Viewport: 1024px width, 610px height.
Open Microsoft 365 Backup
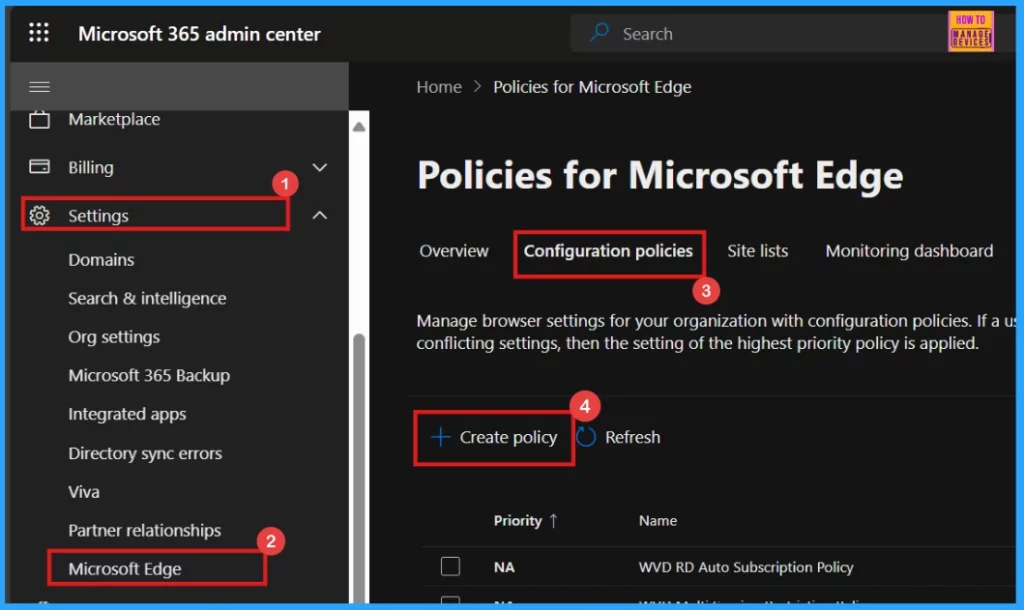tap(149, 376)
